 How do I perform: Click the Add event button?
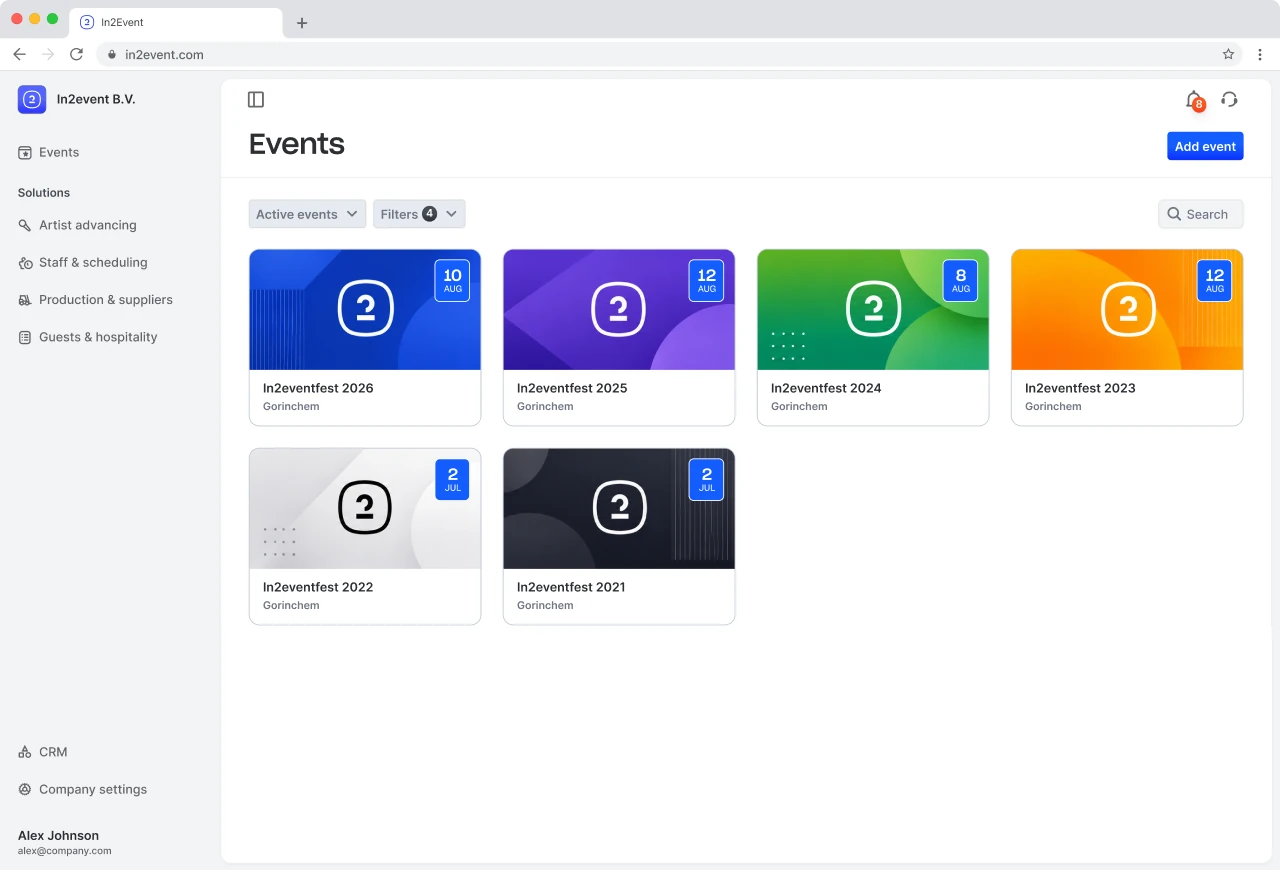1205,146
